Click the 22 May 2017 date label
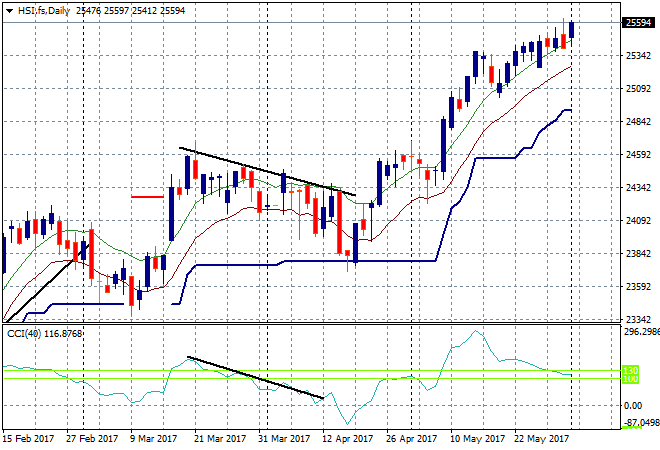660x450 pixels. tap(541, 439)
